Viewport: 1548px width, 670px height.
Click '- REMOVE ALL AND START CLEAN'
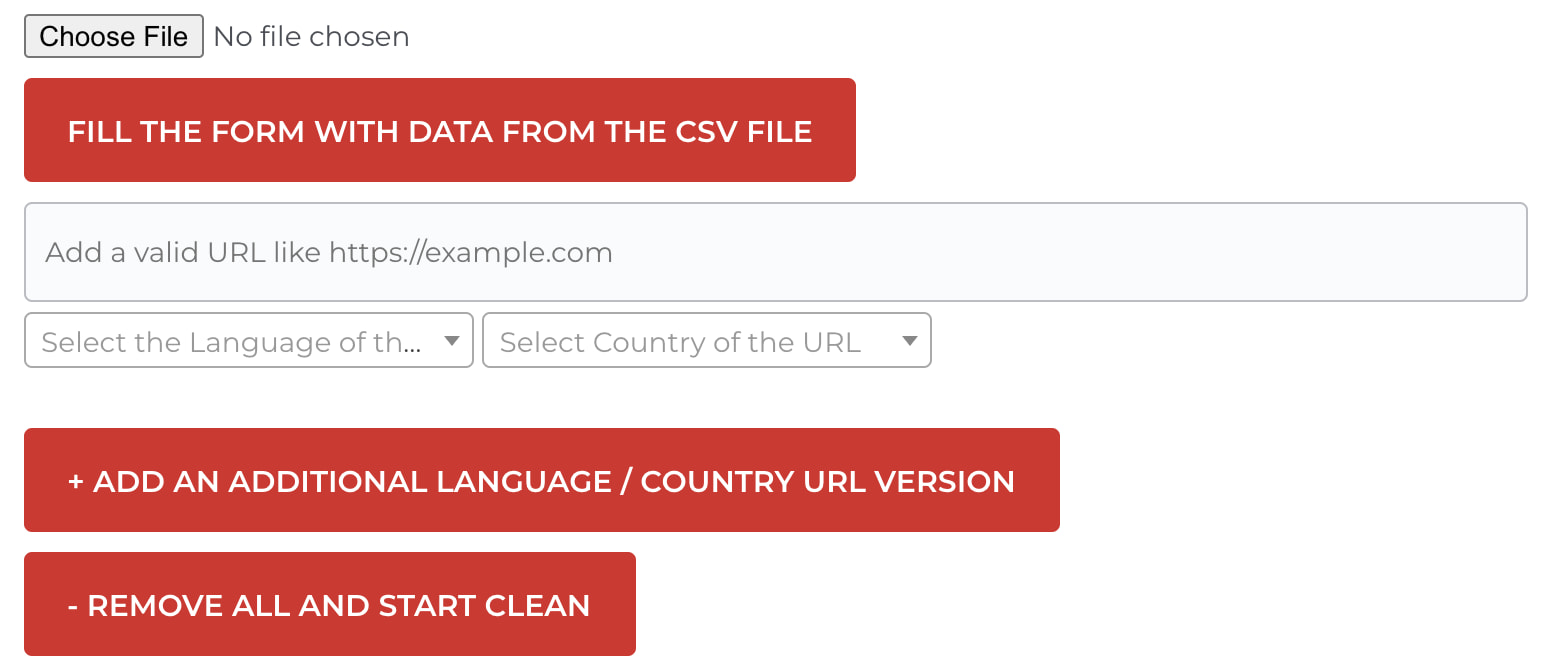pyautogui.click(x=329, y=604)
